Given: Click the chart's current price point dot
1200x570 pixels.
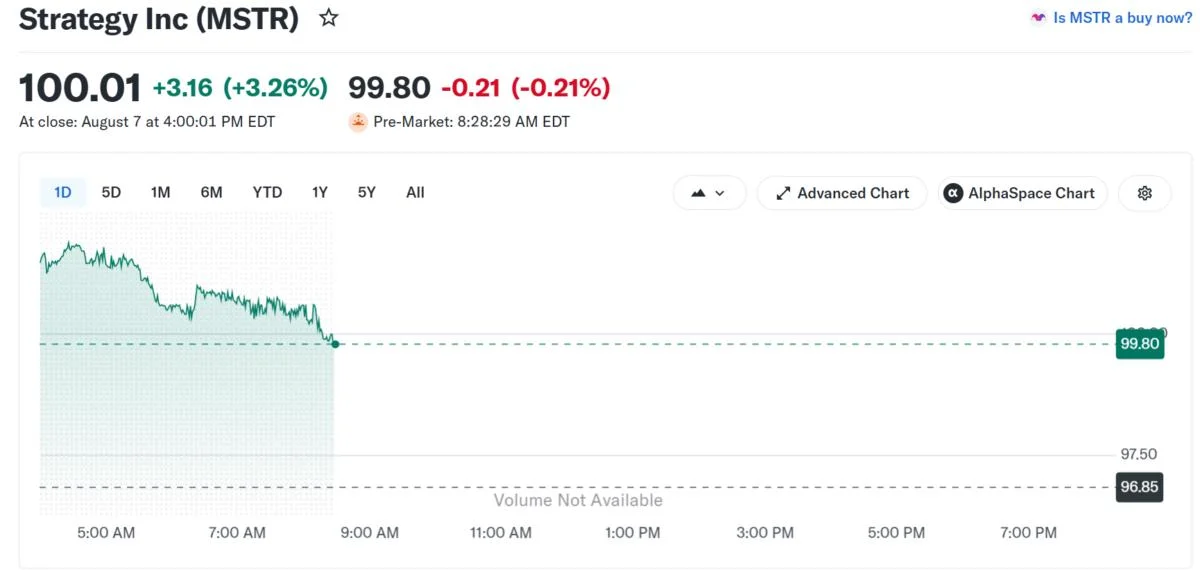Looking at the screenshot, I should pyautogui.click(x=335, y=344).
